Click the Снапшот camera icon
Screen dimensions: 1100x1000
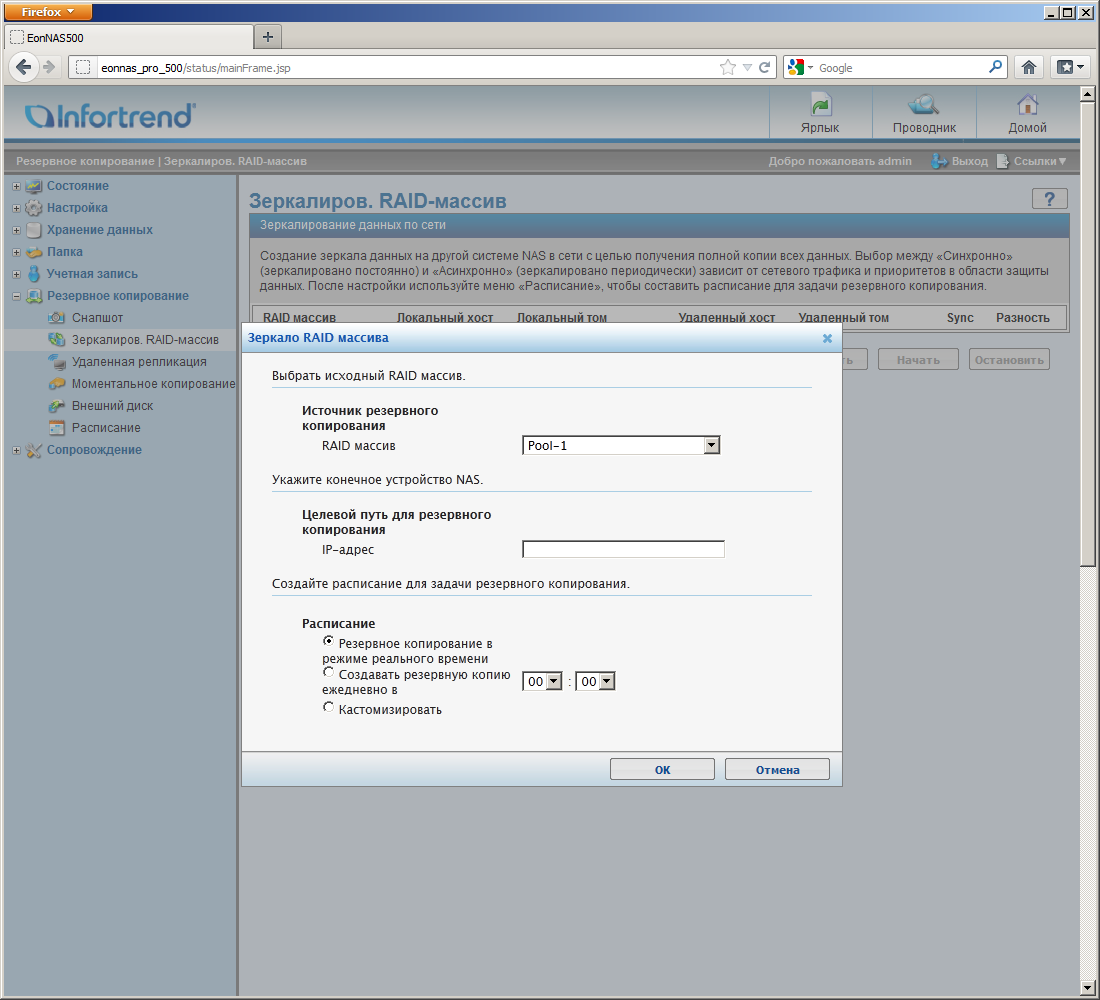click(x=56, y=318)
